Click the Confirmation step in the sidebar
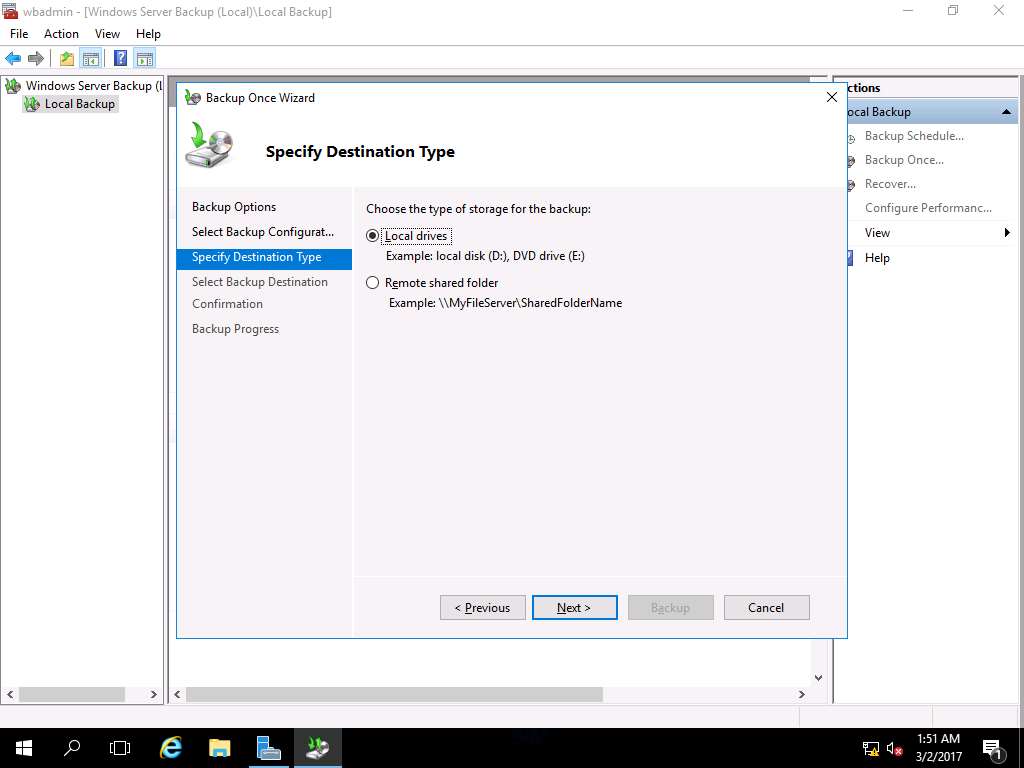The image size is (1024, 768). (227, 304)
